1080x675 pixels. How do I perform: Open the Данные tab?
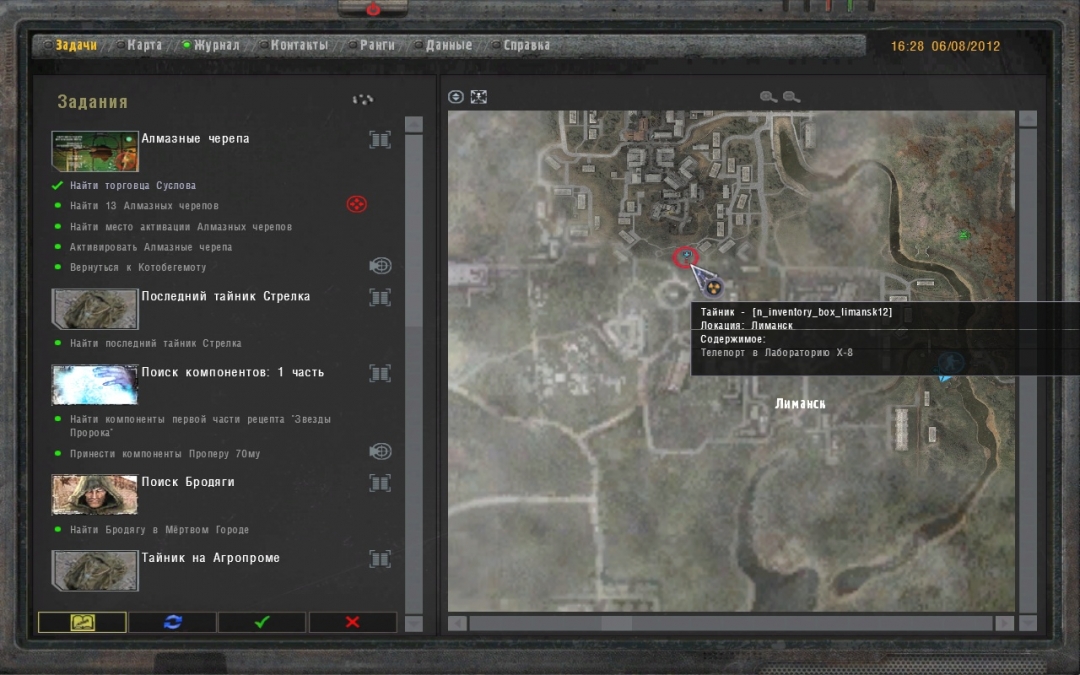pos(448,45)
